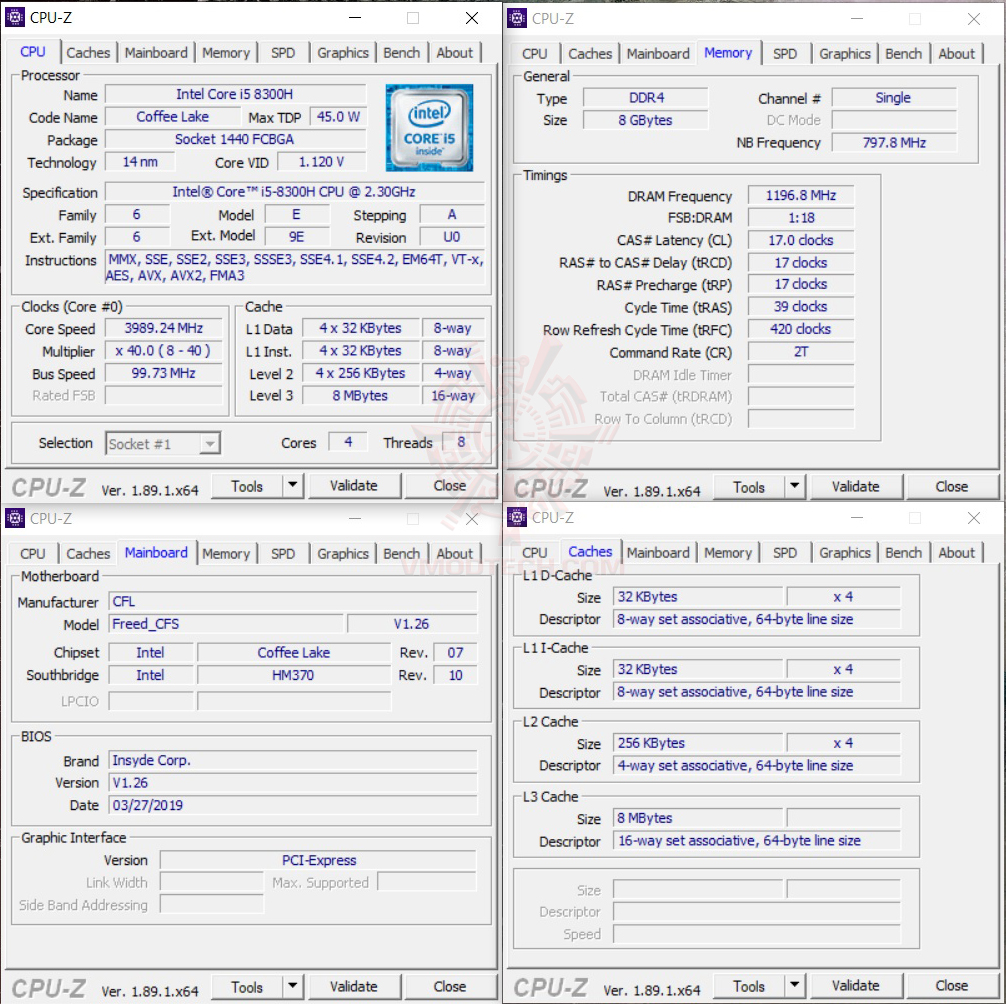Viewport: 1006px width, 1004px height.
Task: Switch to Mainboard tab in CPU window
Action: pos(156,53)
